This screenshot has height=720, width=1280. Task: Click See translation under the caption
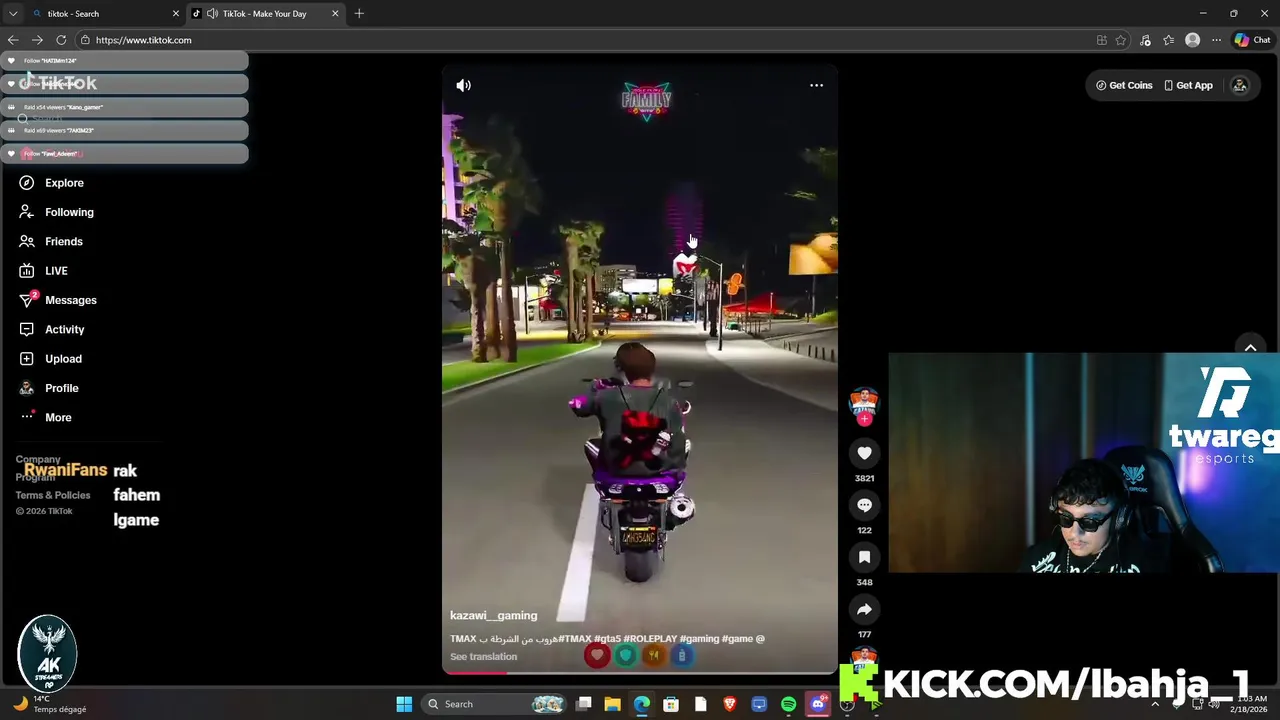click(x=483, y=657)
